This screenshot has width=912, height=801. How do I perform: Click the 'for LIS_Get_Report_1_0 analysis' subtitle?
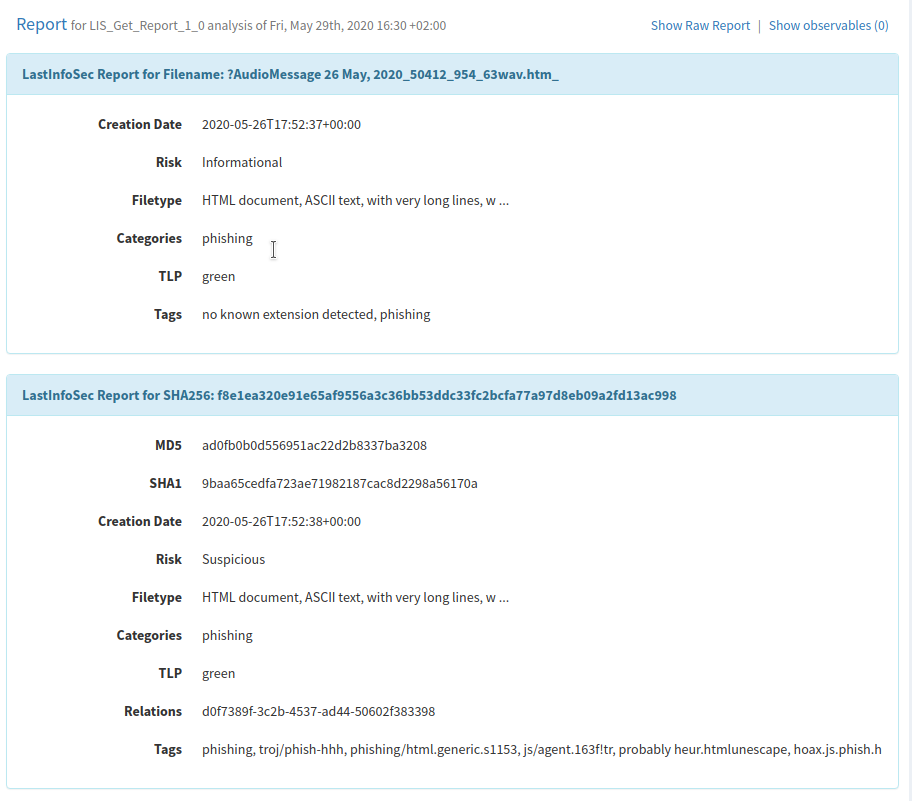pos(258,26)
